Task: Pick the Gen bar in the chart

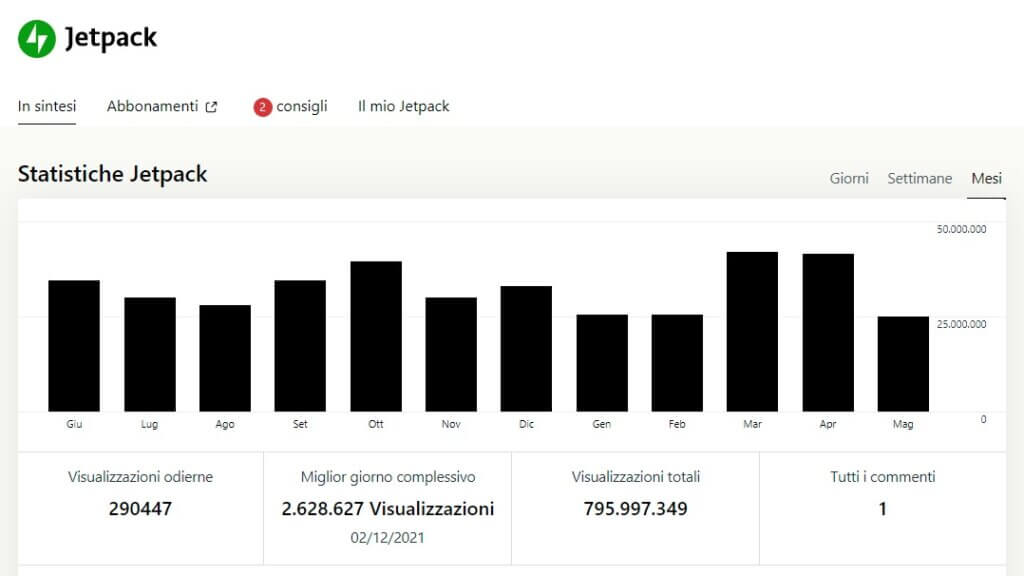Action: pos(601,363)
